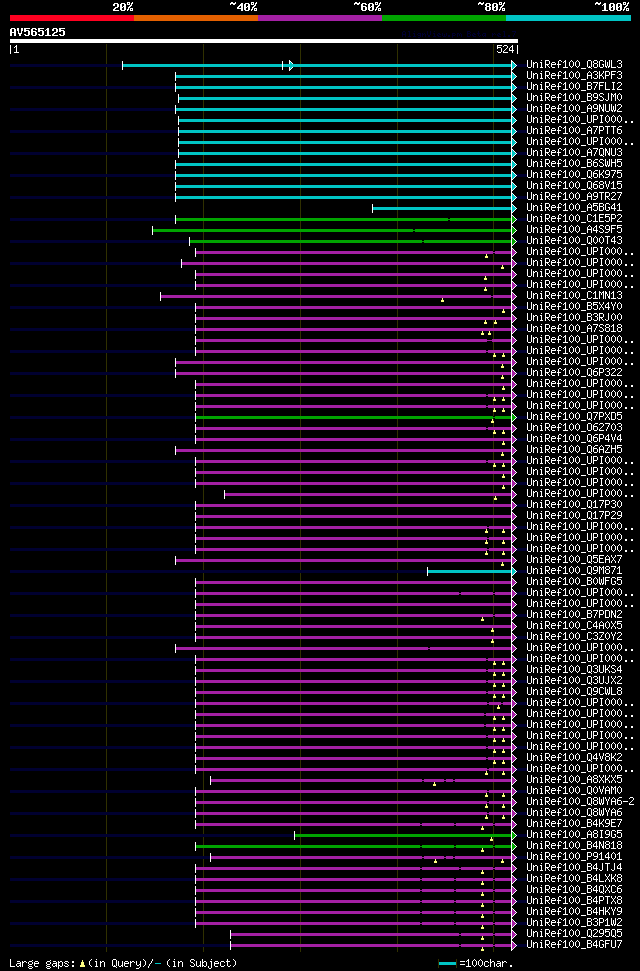This screenshot has height=971, width=640.
Task: Select label UniRef100_A8XKX5
Action: tap(574, 780)
